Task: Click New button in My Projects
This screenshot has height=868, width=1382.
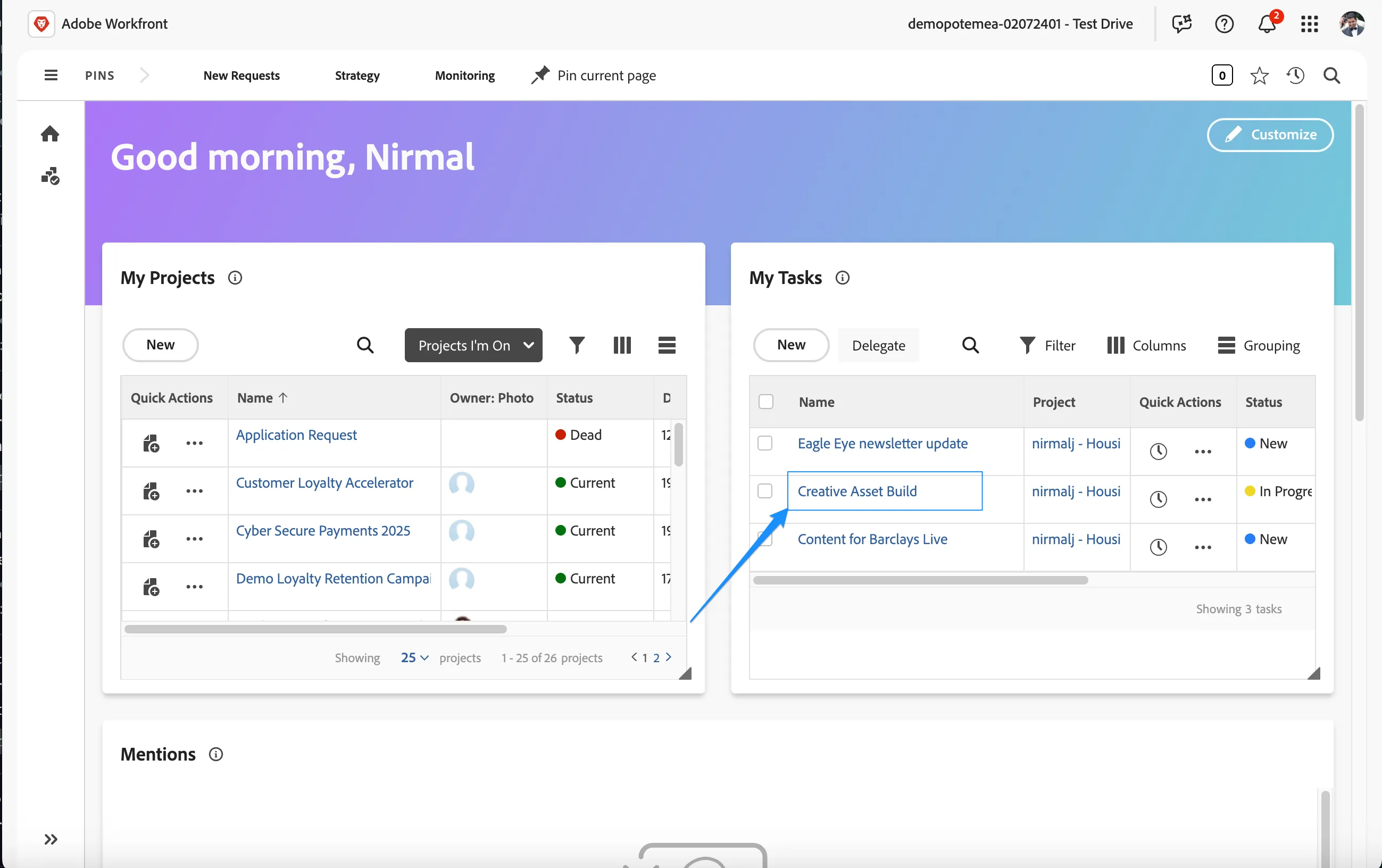Action: coord(160,345)
